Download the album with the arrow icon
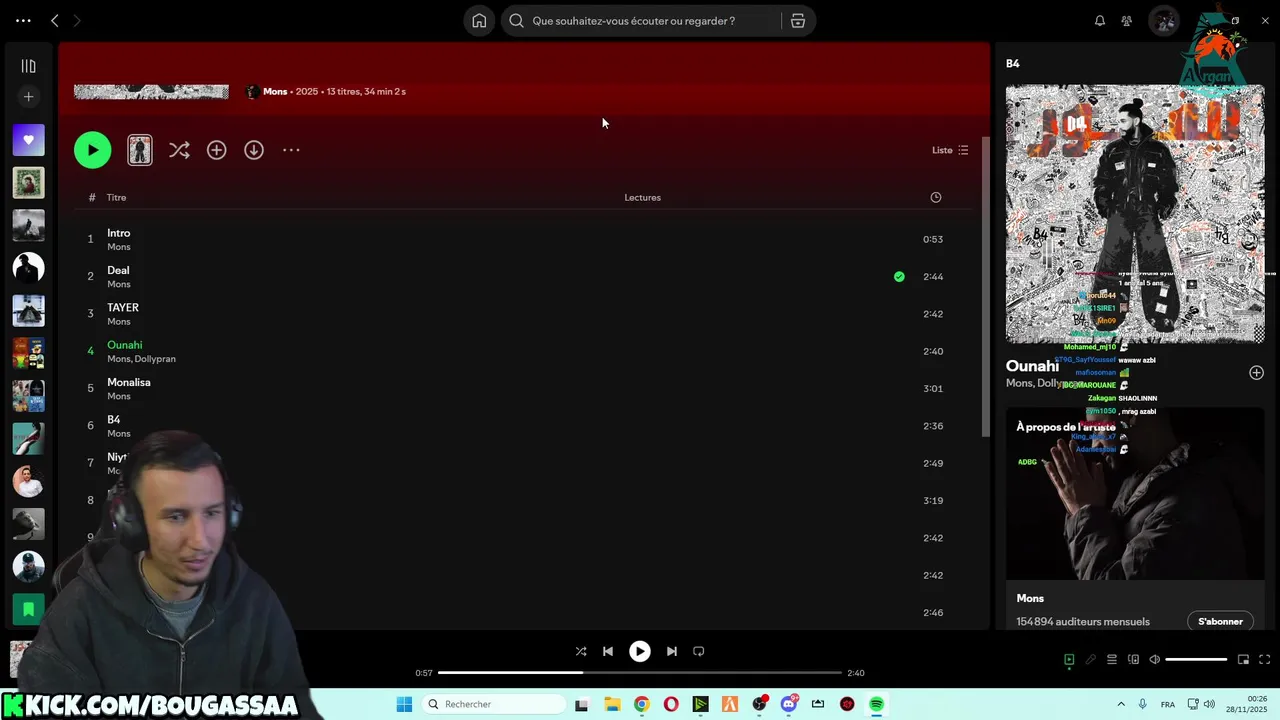The image size is (1280, 720). [x=254, y=150]
